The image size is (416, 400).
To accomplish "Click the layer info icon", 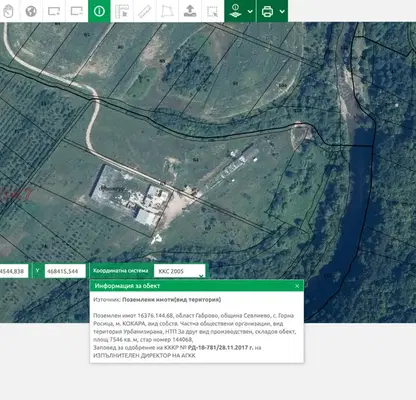I will (236, 11).
